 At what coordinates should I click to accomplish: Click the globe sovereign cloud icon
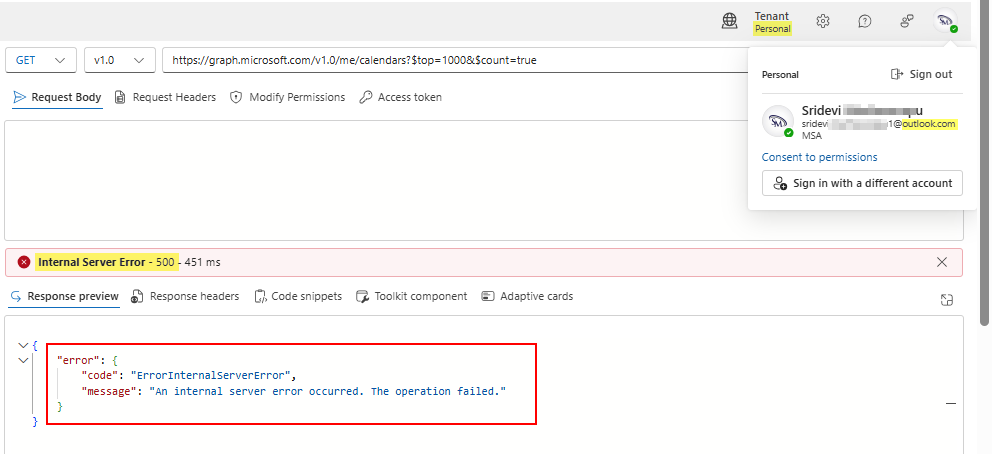[x=729, y=21]
